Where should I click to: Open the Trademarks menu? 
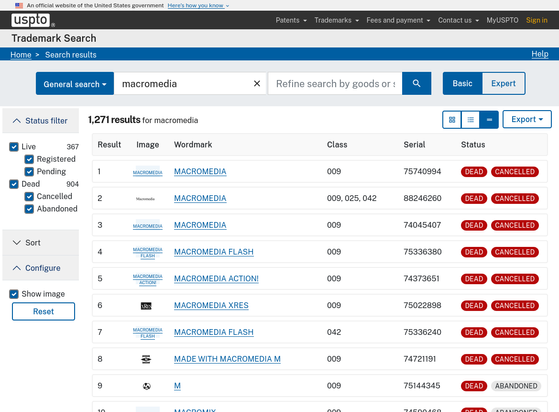tap(337, 20)
